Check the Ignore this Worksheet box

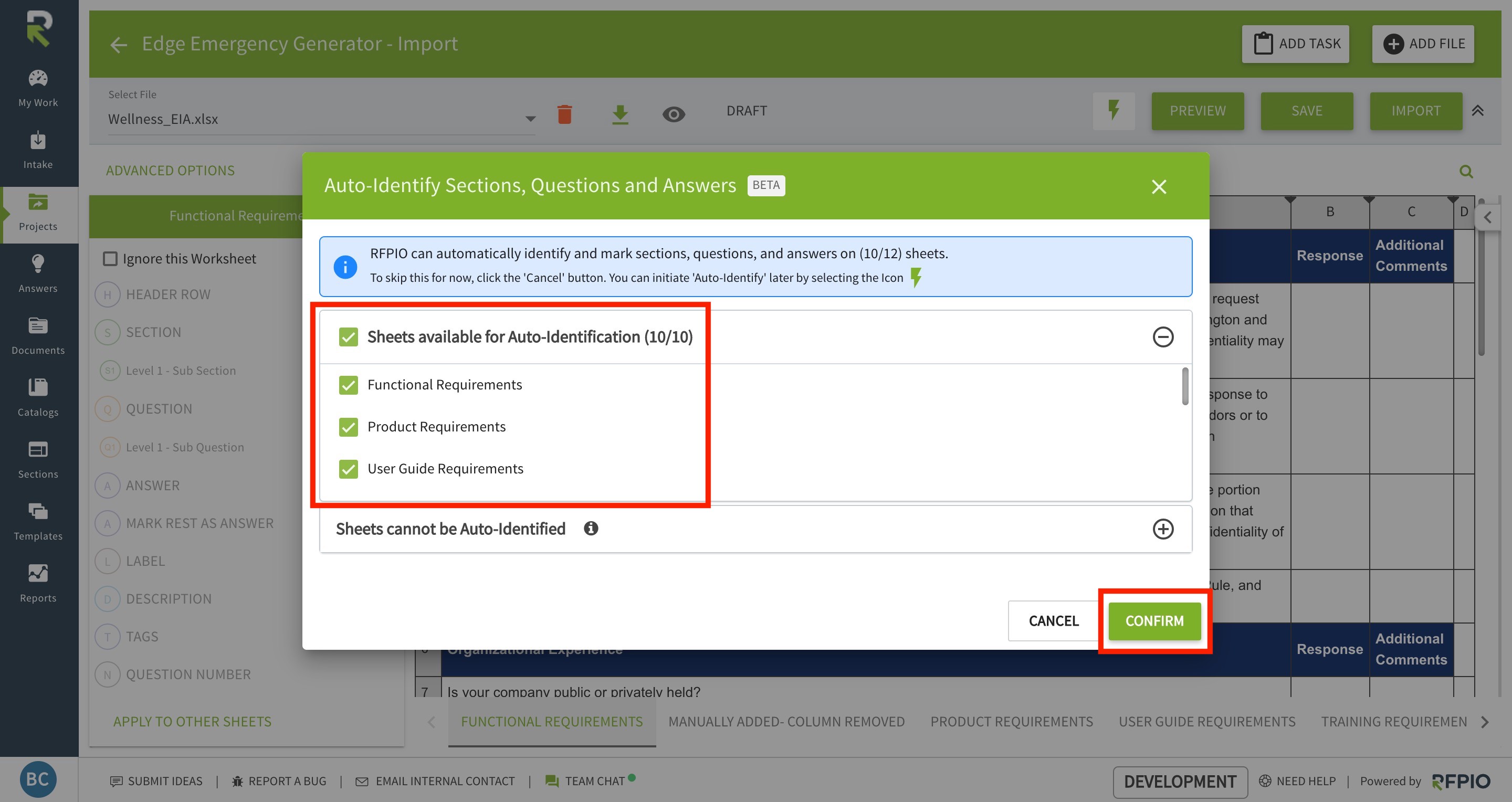(110, 259)
